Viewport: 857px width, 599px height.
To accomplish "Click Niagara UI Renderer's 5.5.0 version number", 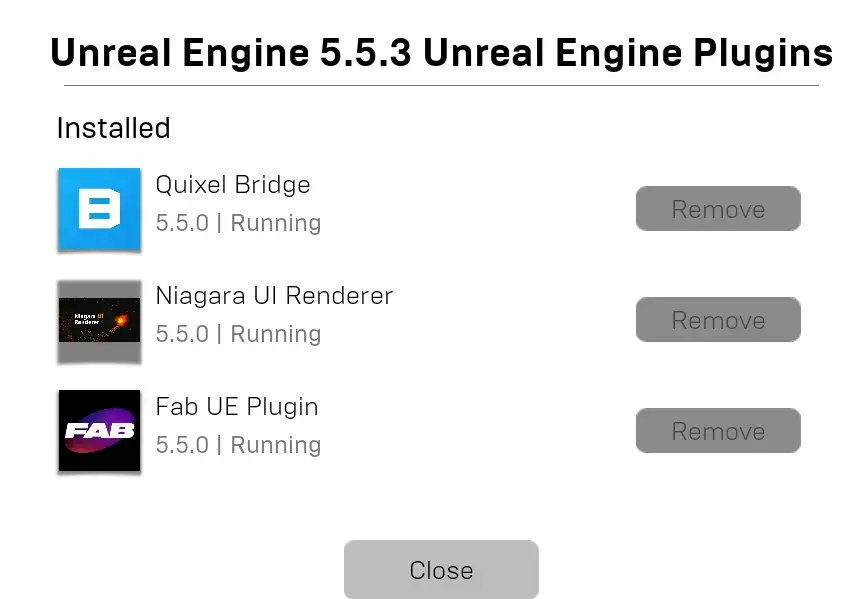I will point(182,334).
